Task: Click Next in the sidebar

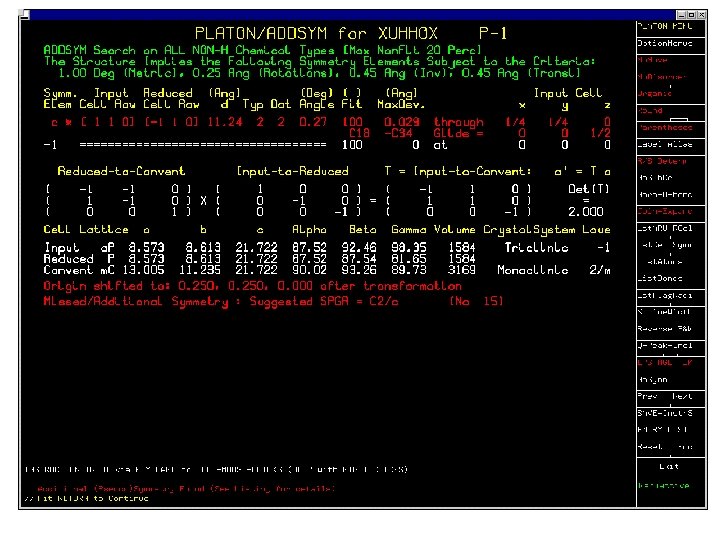Action: coord(682,396)
